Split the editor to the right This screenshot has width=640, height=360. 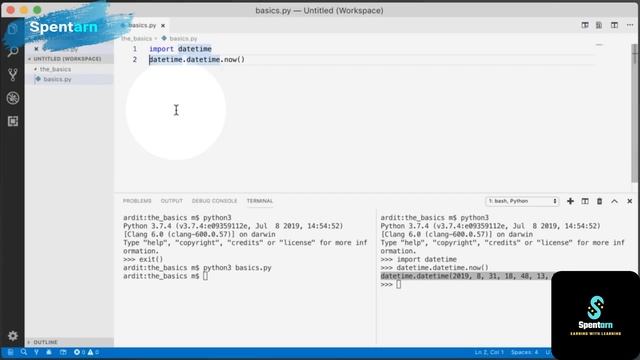(614, 25)
